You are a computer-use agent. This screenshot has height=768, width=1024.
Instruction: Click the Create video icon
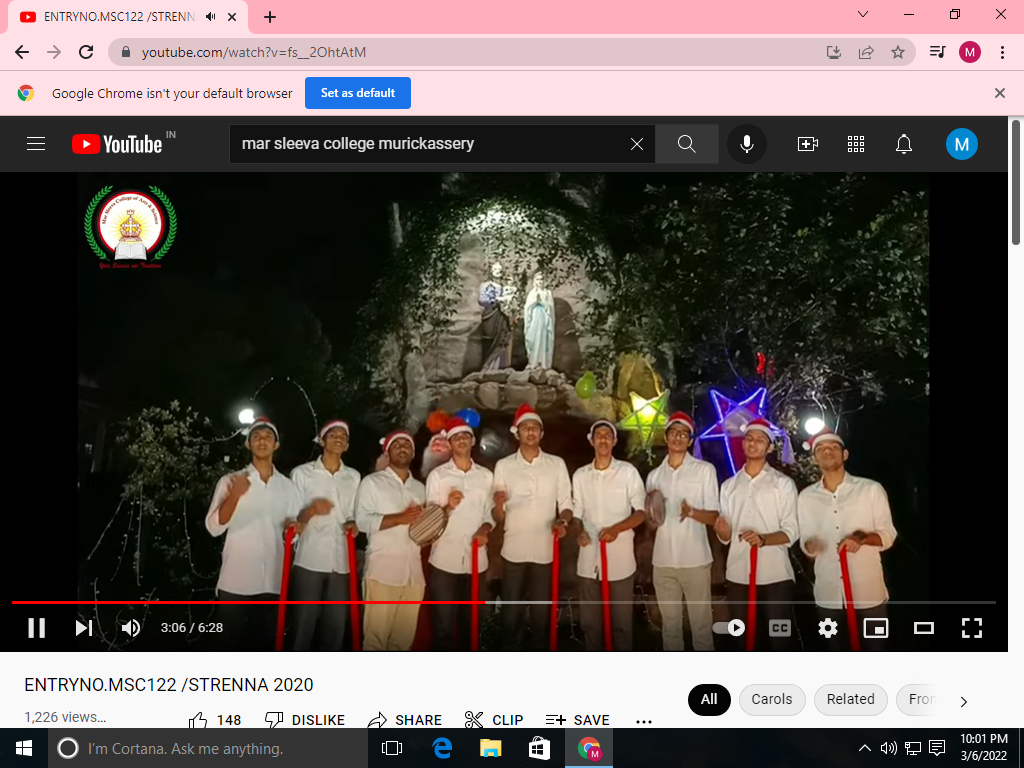tap(808, 144)
